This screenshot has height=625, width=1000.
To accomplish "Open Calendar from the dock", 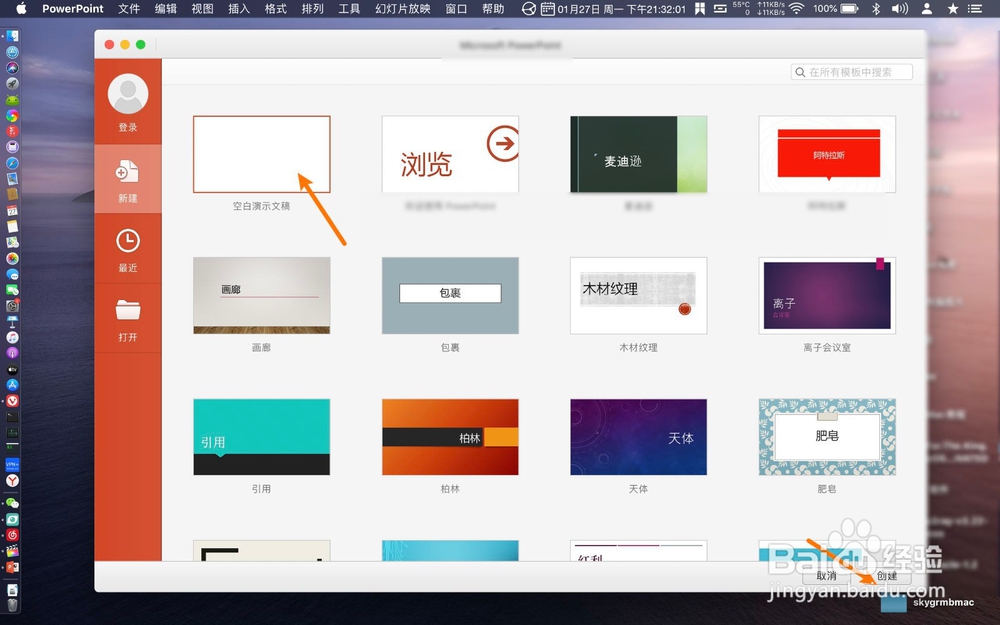I will [x=12, y=210].
